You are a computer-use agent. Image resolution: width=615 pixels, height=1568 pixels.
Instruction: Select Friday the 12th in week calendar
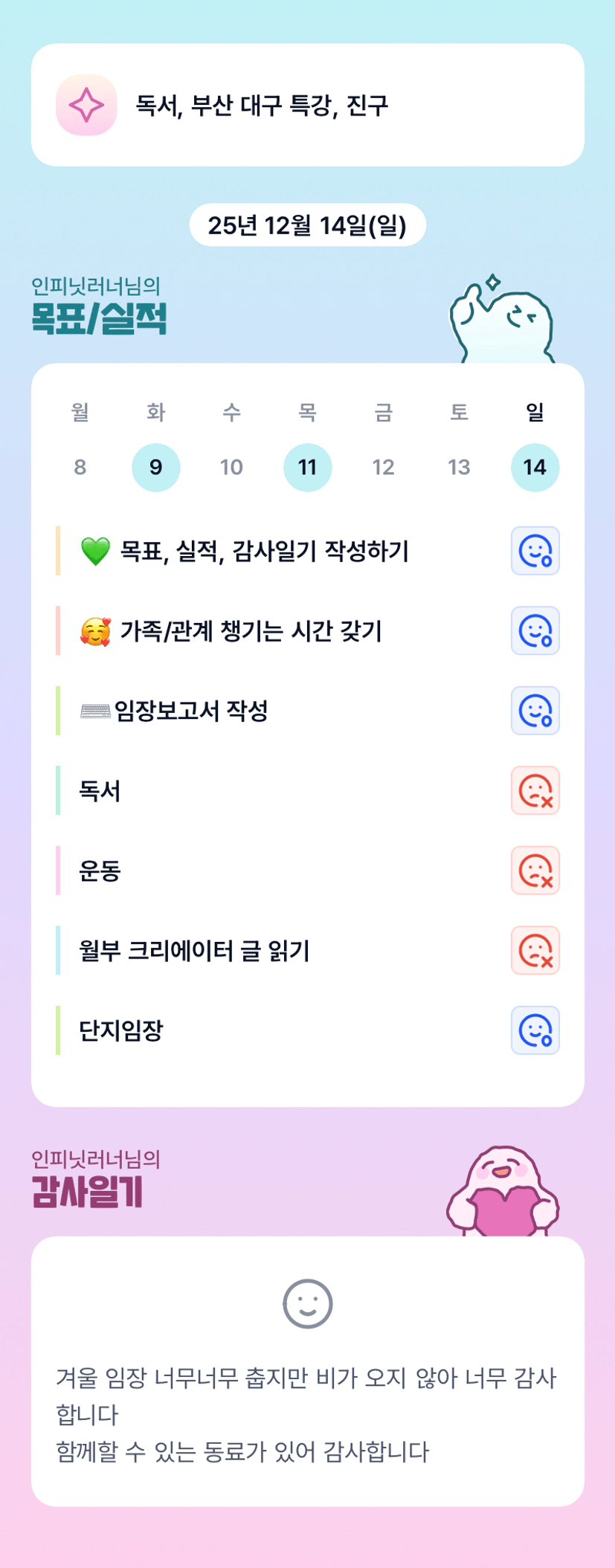point(383,467)
